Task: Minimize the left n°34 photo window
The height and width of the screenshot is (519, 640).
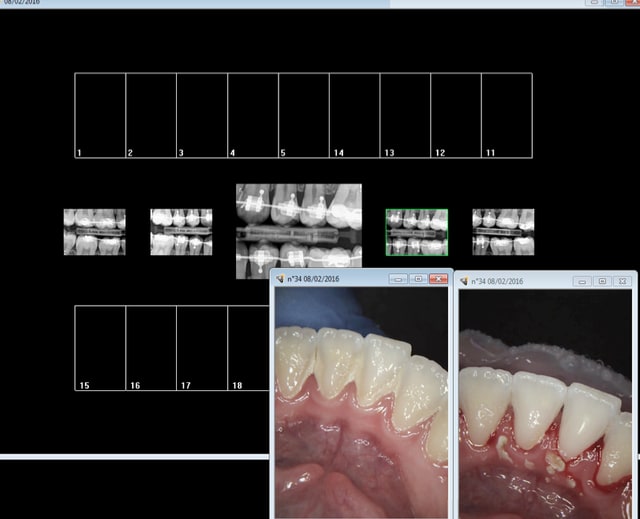Action: point(399,279)
